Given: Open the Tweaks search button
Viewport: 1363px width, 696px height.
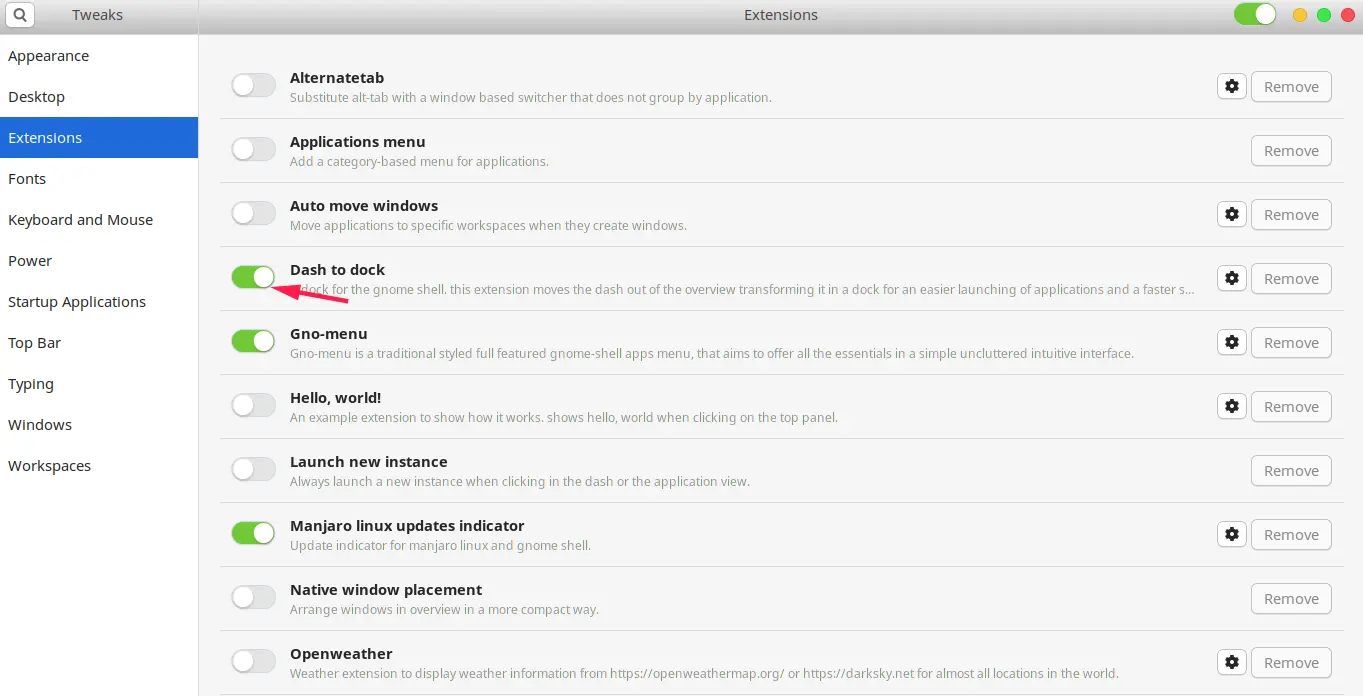Looking at the screenshot, I should pyautogui.click(x=19, y=15).
